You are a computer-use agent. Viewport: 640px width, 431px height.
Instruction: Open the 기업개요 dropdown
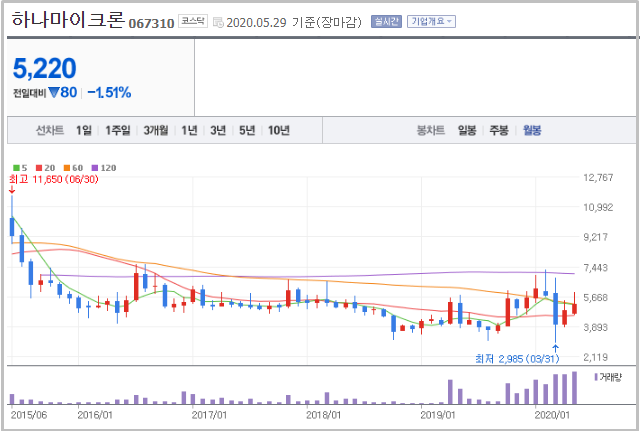(431, 22)
